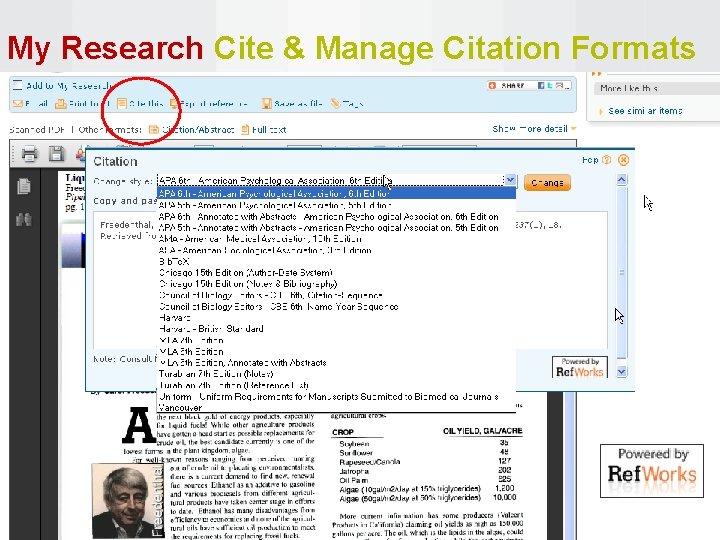Open the Full text format link
The width and height of the screenshot is (720, 540).
coord(264,130)
